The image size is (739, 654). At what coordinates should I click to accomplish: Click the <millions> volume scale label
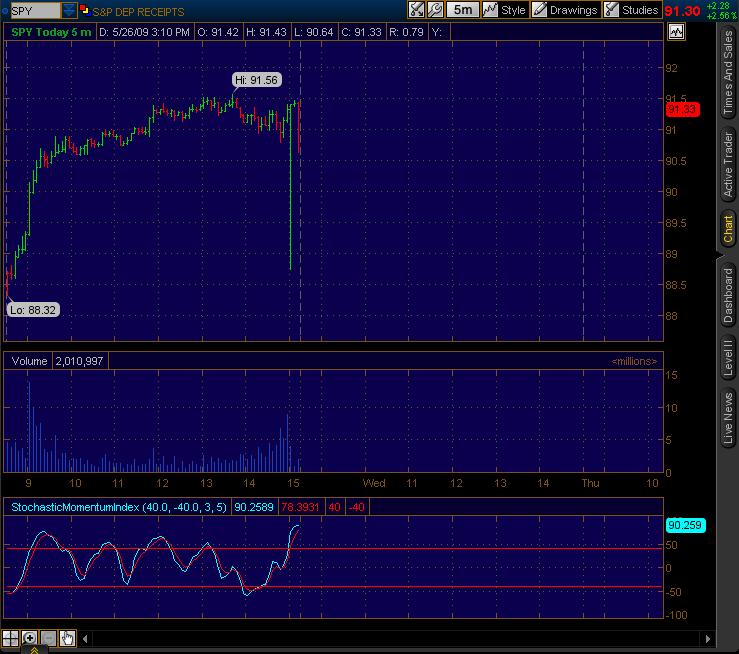tap(634, 361)
